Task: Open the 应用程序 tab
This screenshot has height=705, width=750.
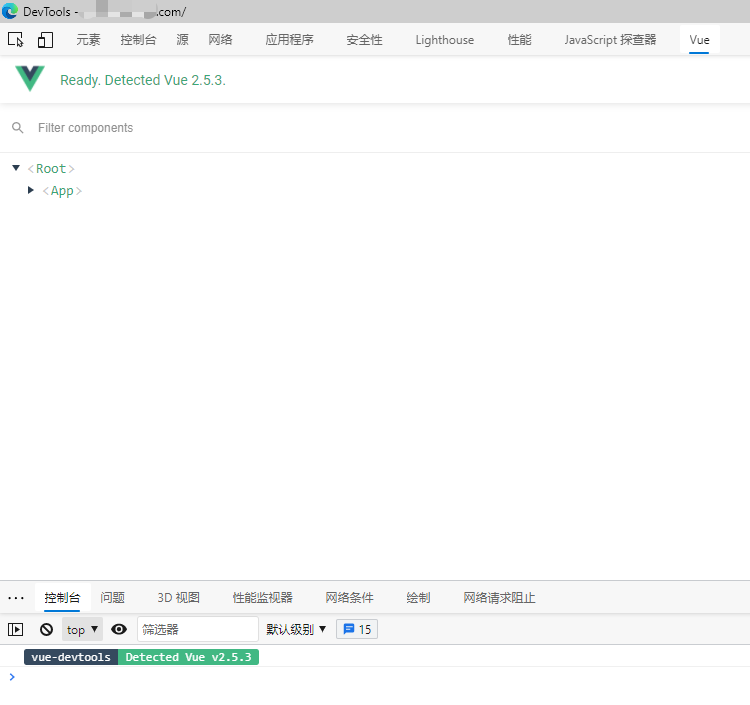Action: point(289,40)
